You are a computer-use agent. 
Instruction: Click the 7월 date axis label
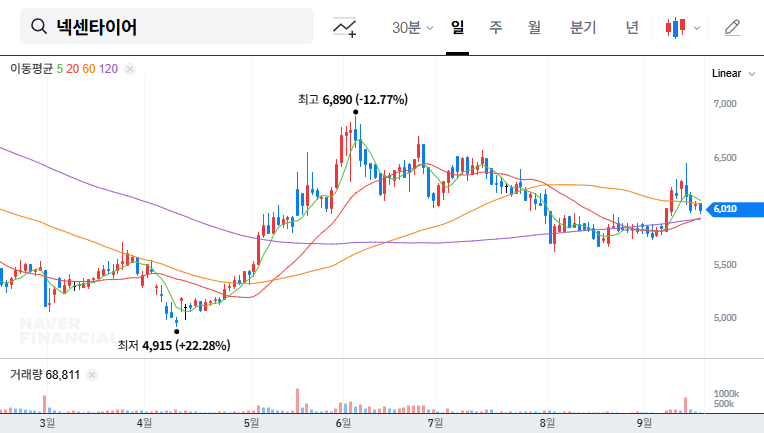coord(435,423)
